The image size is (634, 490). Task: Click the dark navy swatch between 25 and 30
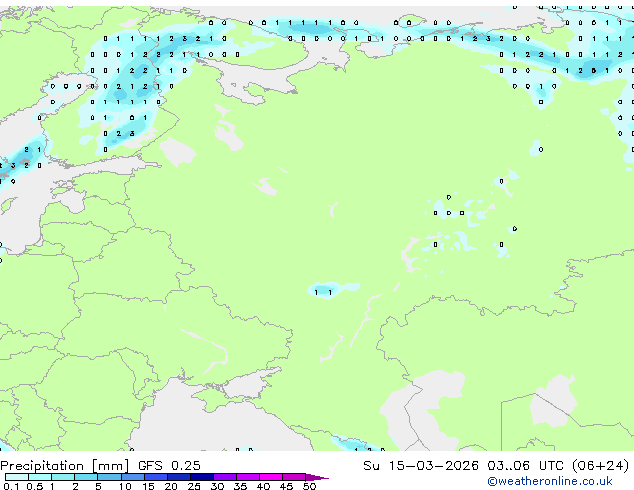tap(202, 477)
